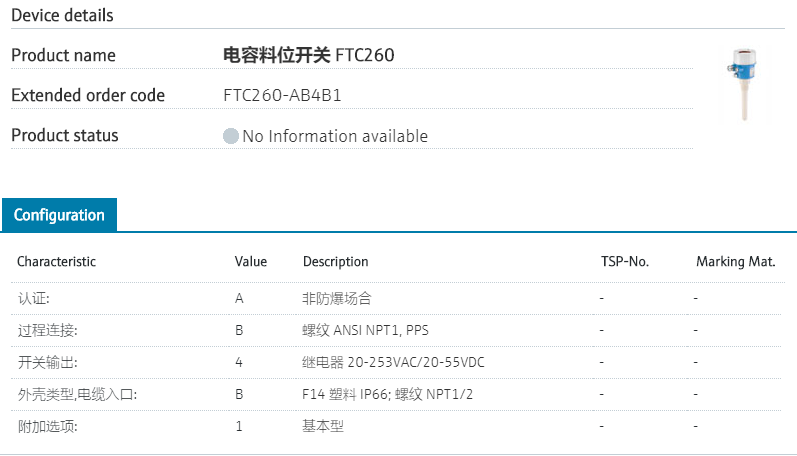
Task: Select the 附加选项 characteristic row
Action: pyautogui.click(x=47, y=426)
